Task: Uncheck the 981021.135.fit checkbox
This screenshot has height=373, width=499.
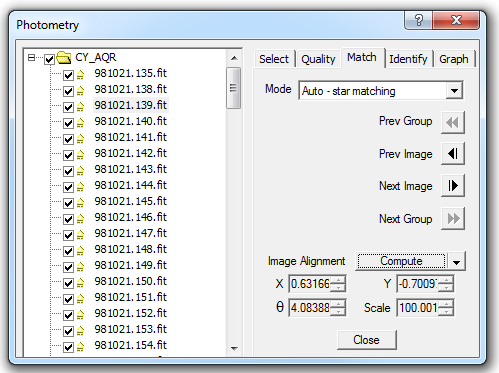Action: tap(68, 75)
